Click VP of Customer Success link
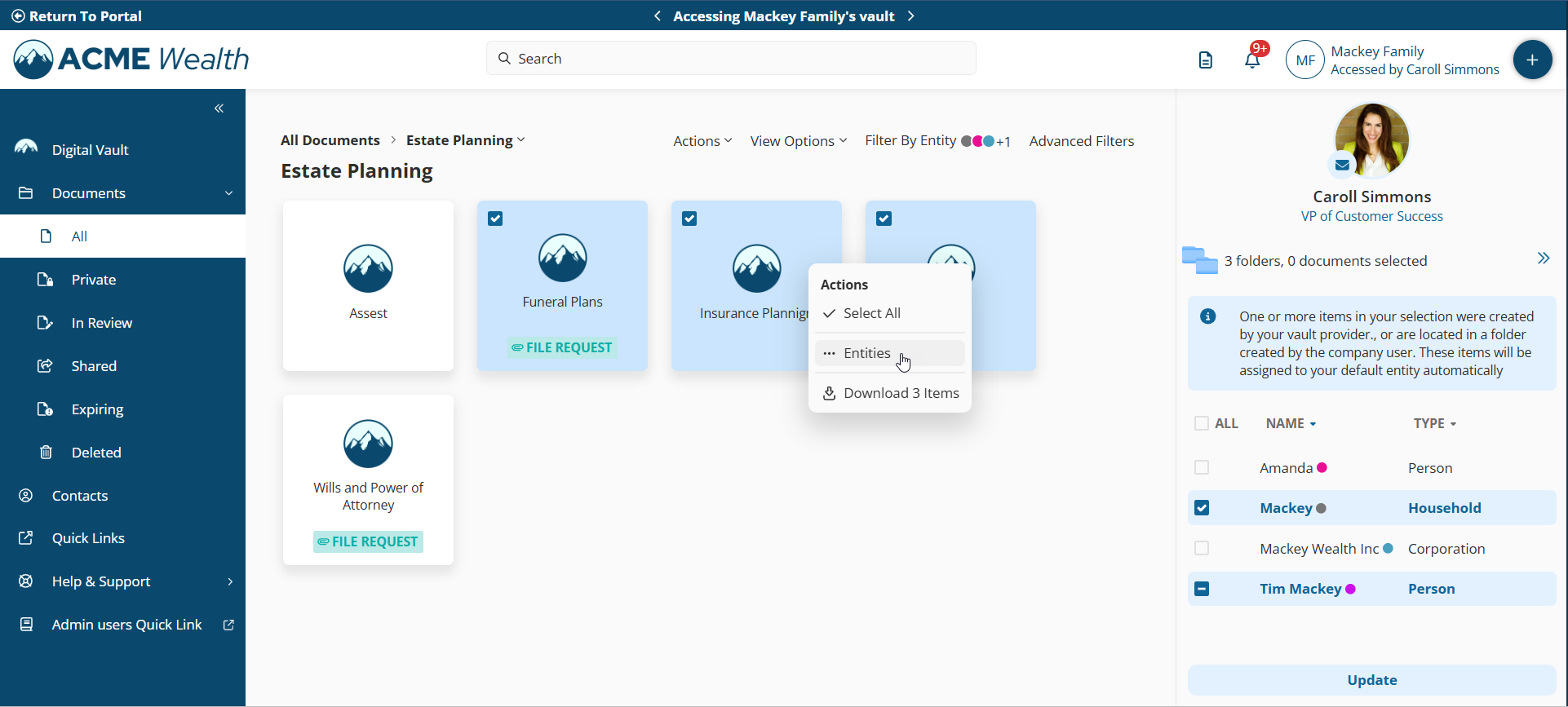Image resolution: width=1568 pixels, height=707 pixels. pos(1371,216)
